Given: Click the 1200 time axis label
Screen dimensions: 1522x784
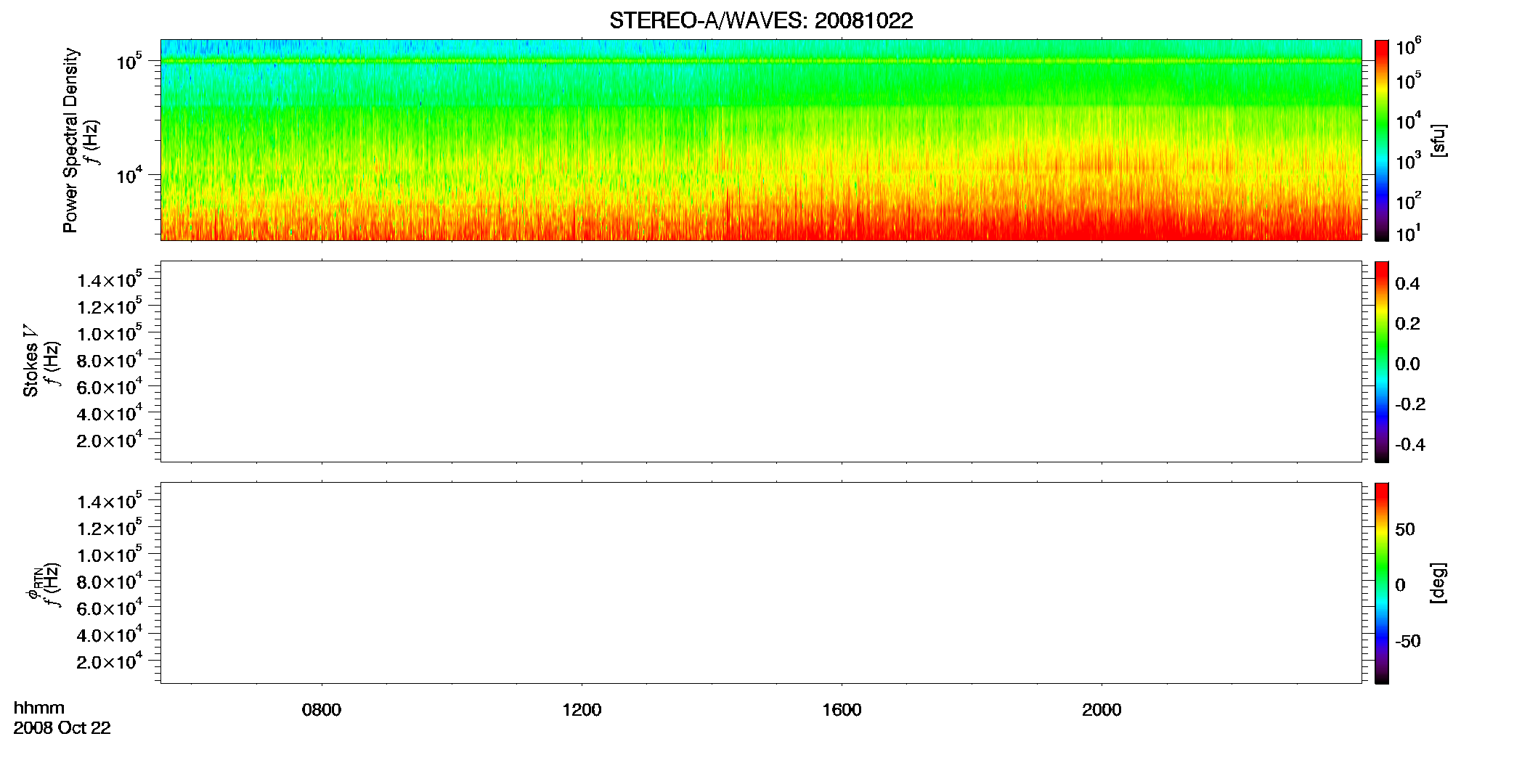Looking at the screenshot, I should click(582, 710).
